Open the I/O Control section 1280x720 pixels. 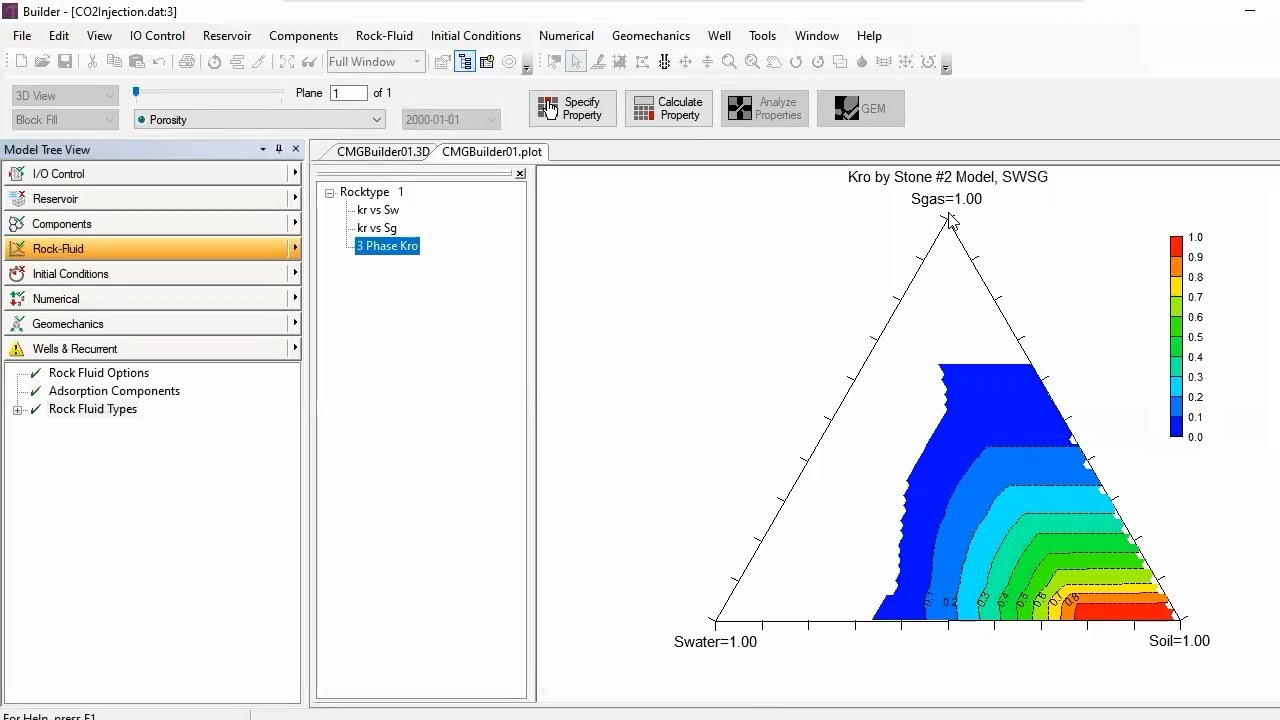tap(152, 174)
